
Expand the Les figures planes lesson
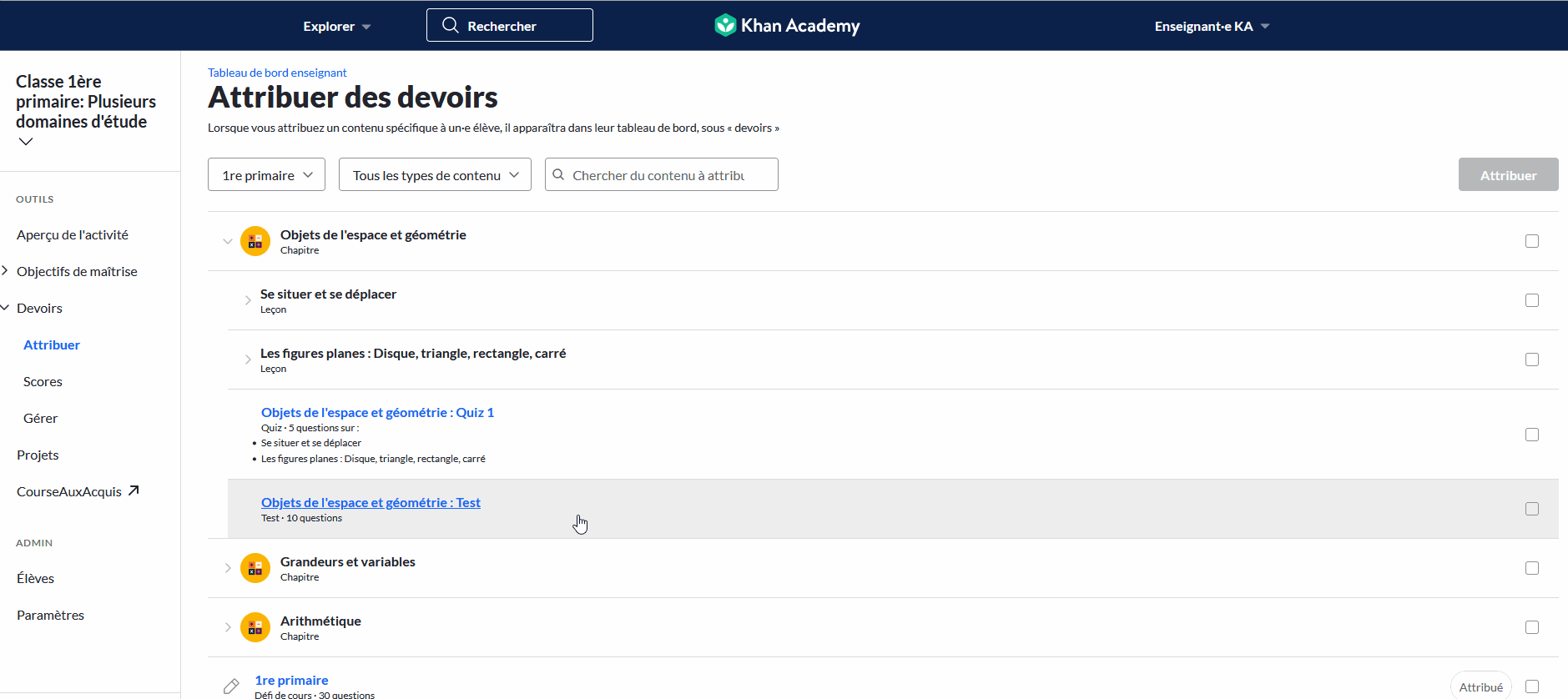[x=248, y=360]
